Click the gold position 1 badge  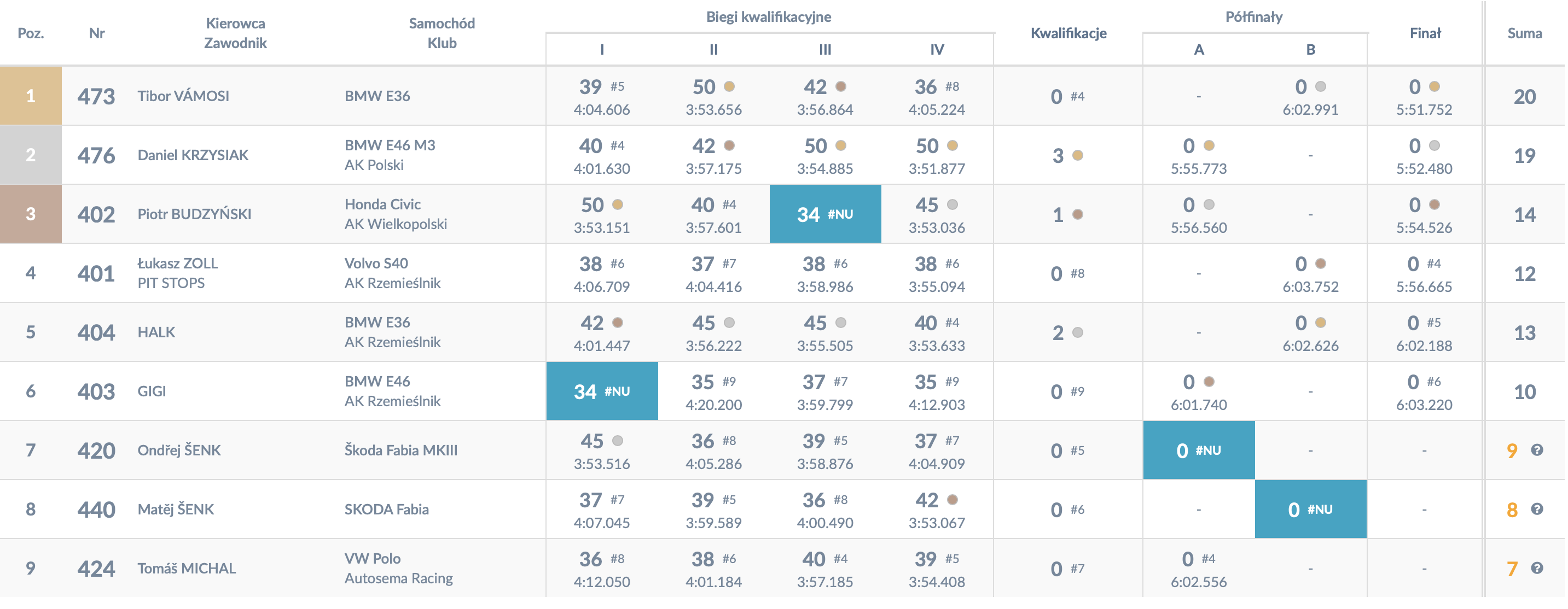point(31,96)
